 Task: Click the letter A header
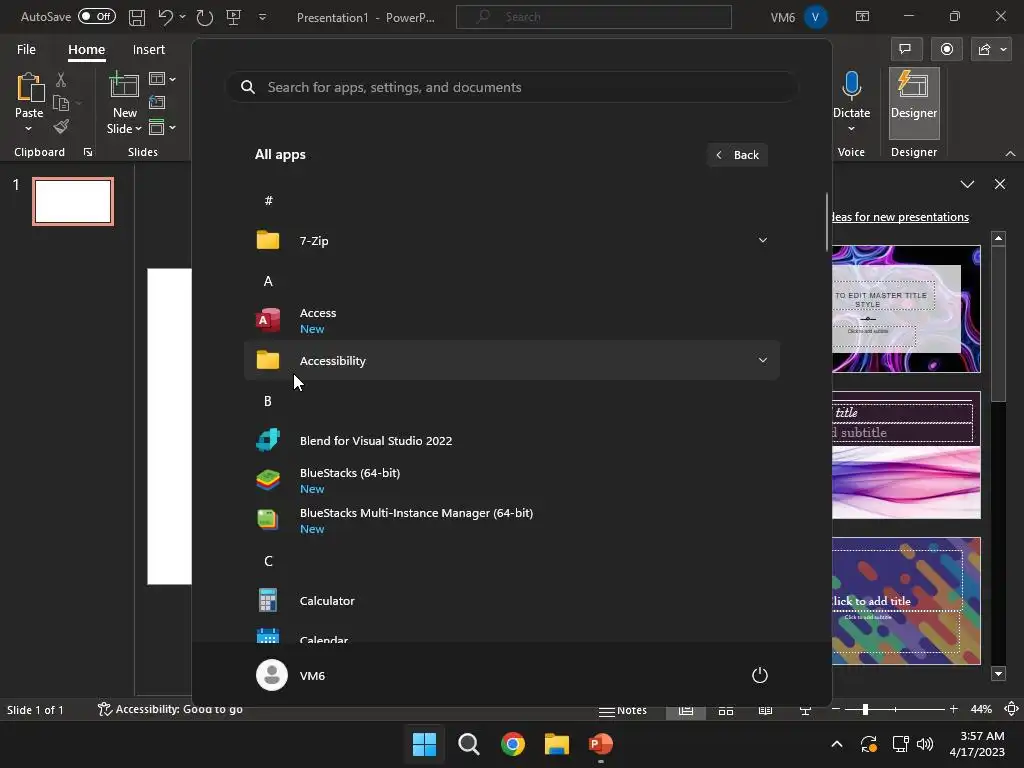[268, 281]
